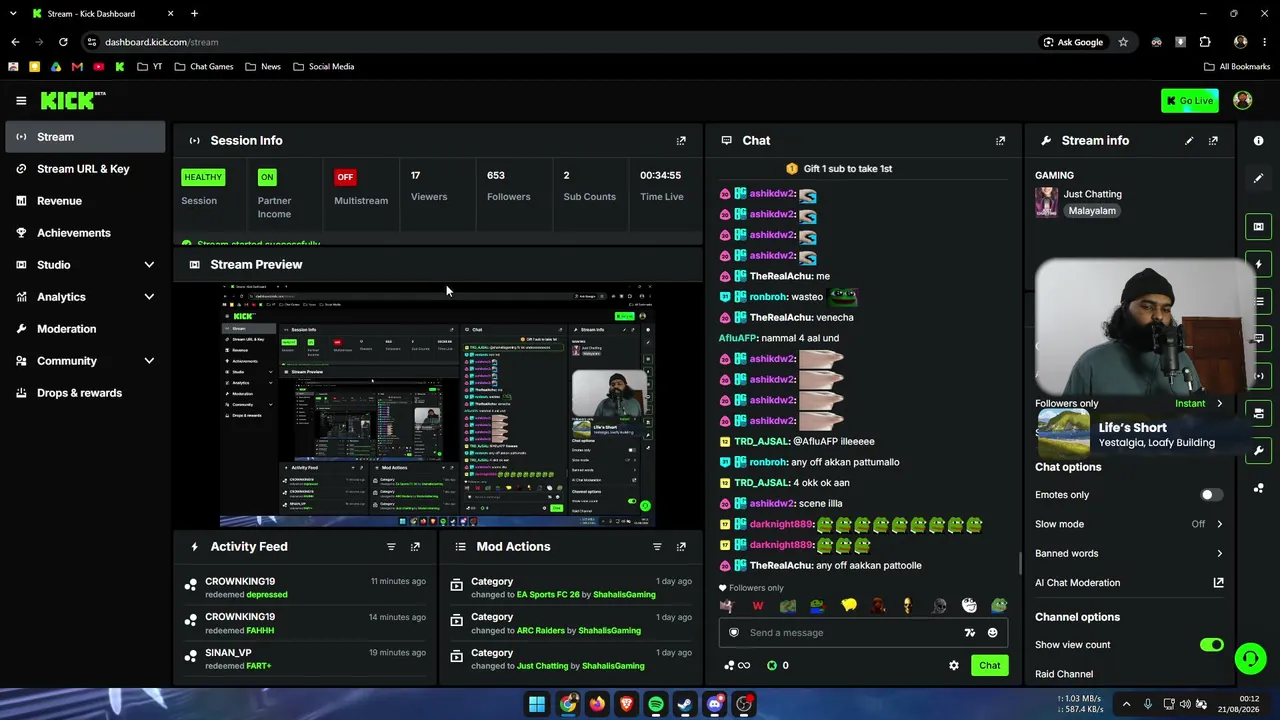Open Stream URL & Key page
The image size is (1280, 720).
tap(86, 169)
